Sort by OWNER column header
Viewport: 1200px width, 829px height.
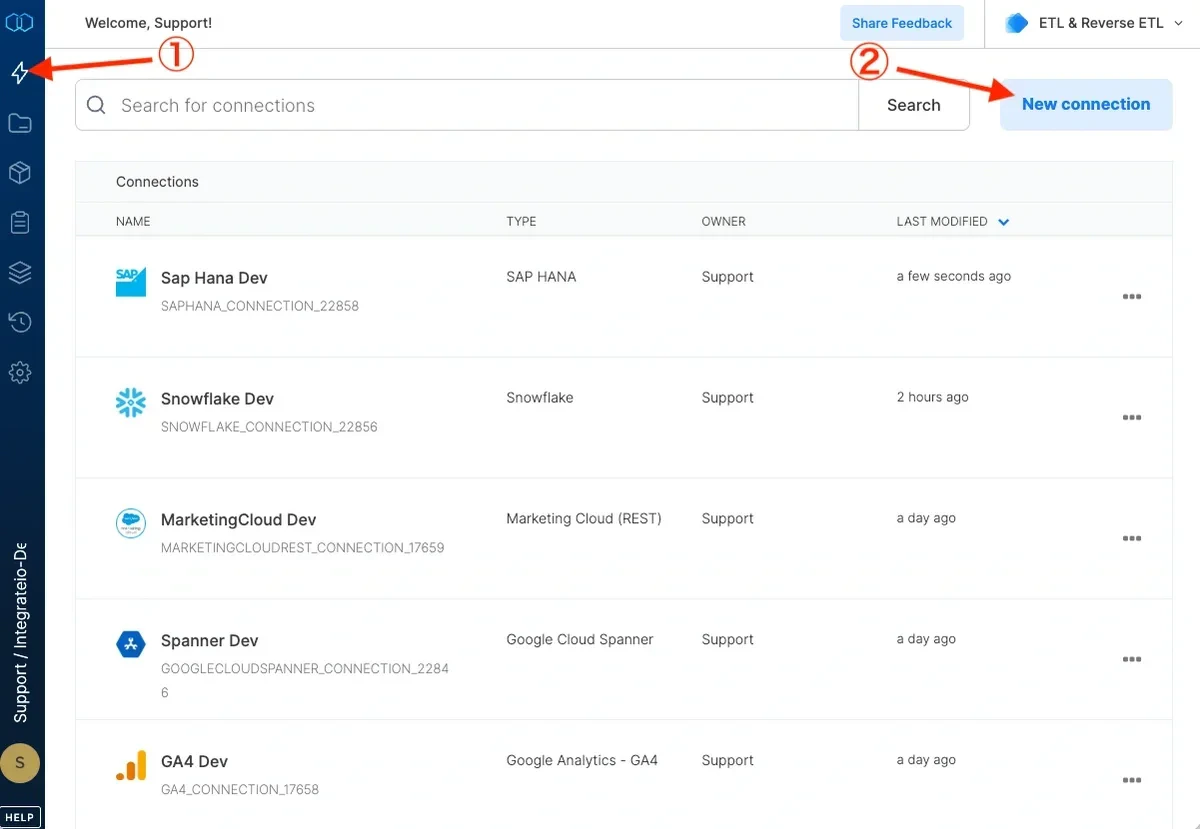pos(724,222)
